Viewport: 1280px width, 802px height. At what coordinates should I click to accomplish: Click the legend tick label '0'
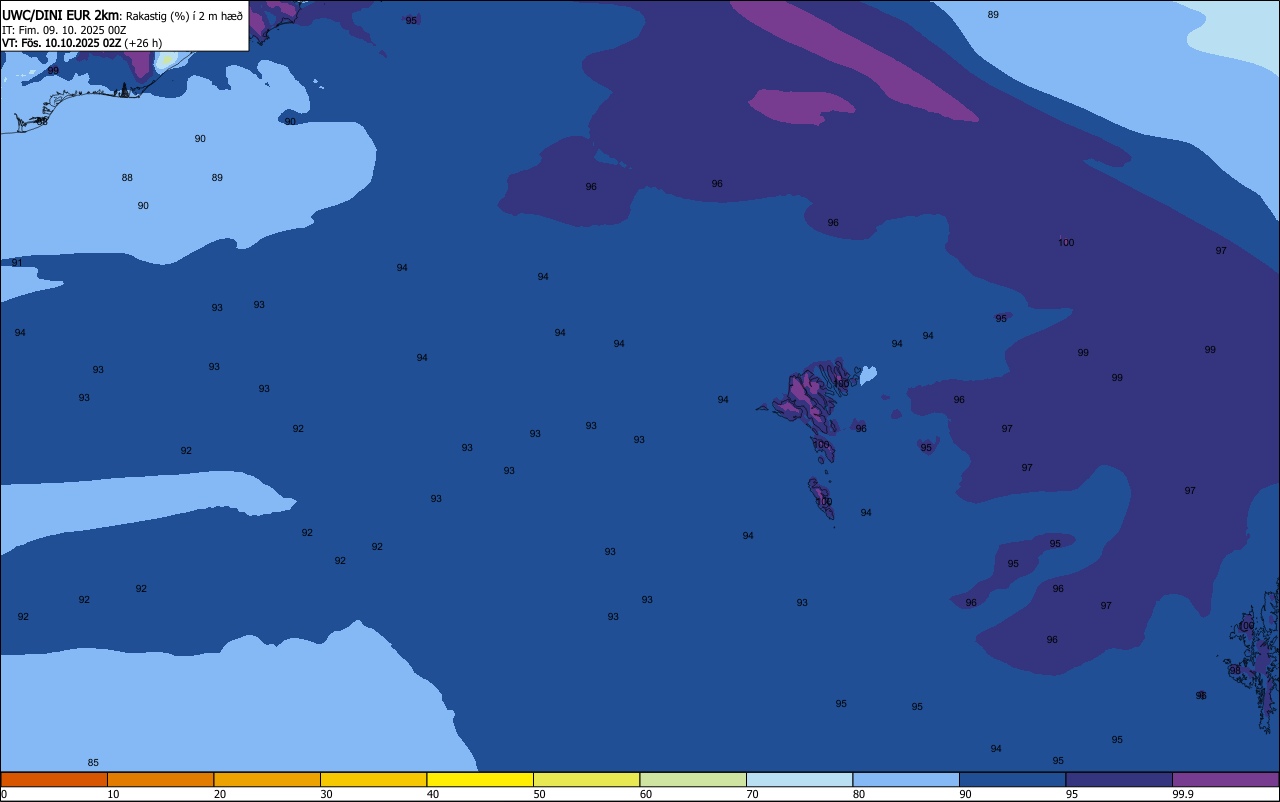pyautogui.click(x=4, y=794)
